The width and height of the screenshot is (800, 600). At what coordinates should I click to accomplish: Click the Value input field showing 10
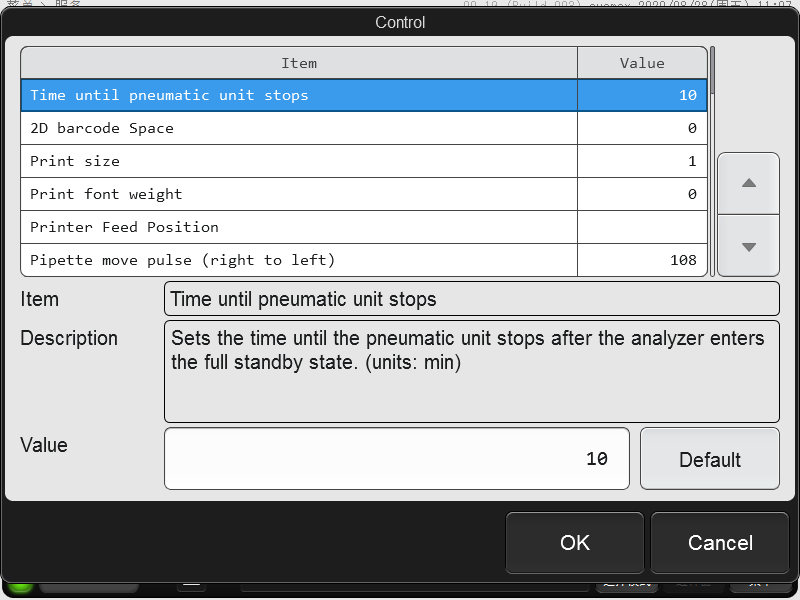[x=397, y=459]
